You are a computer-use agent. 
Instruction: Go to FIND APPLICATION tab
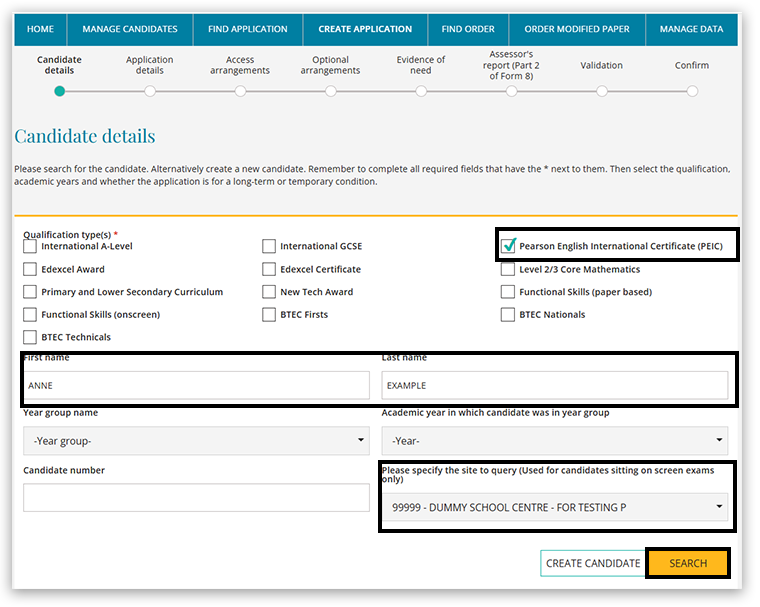248,29
